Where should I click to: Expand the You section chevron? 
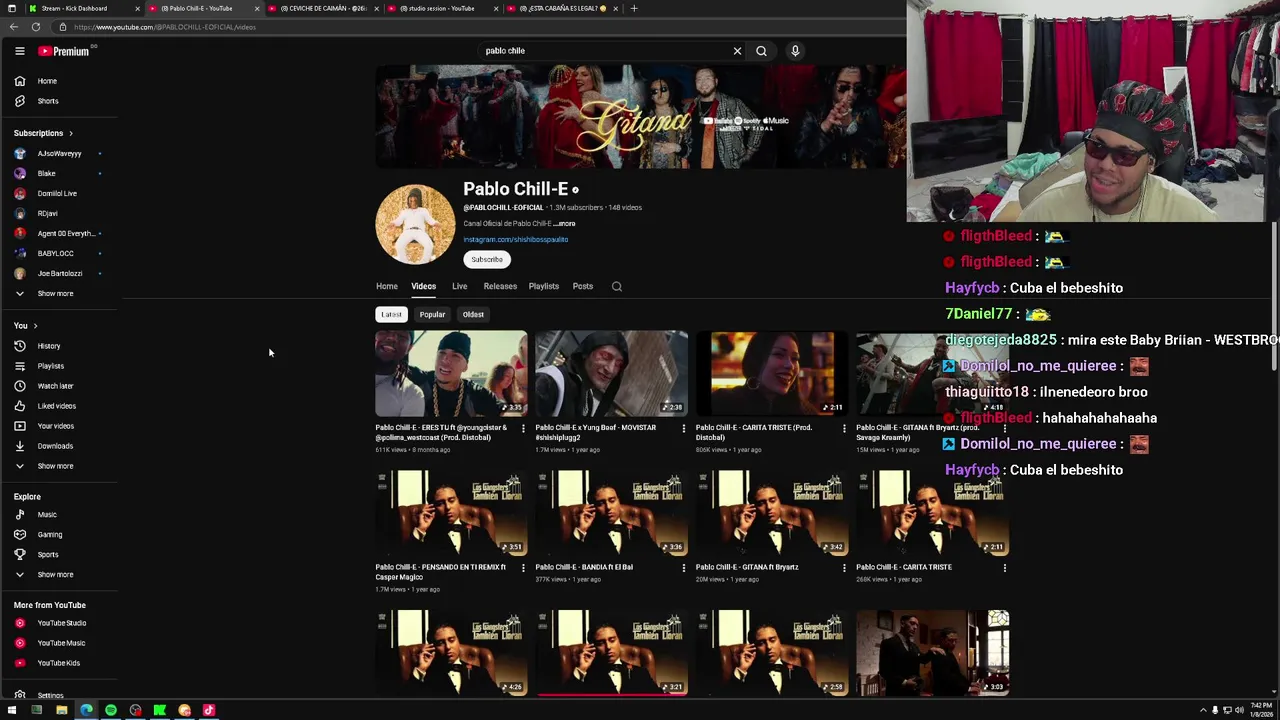(x=35, y=326)
